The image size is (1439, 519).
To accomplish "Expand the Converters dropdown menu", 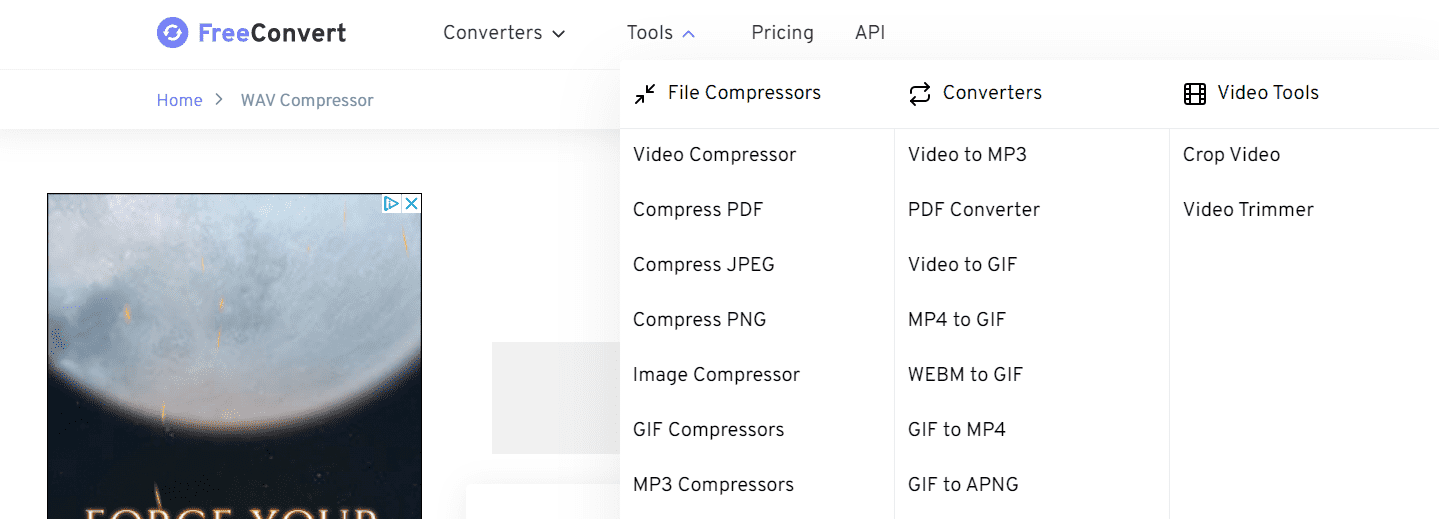I will [x=504, y=33].
